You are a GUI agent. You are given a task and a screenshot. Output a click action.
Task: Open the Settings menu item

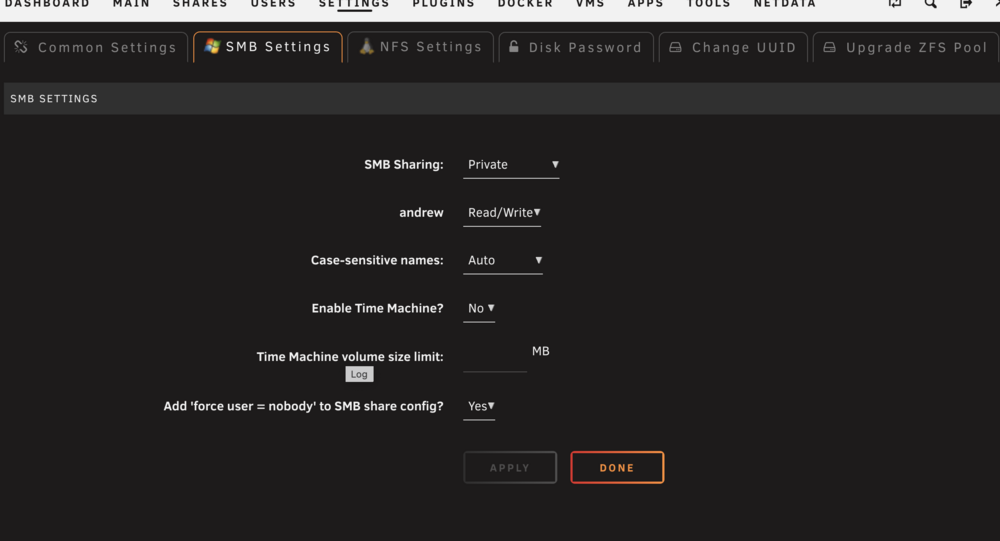coord(354,4)
